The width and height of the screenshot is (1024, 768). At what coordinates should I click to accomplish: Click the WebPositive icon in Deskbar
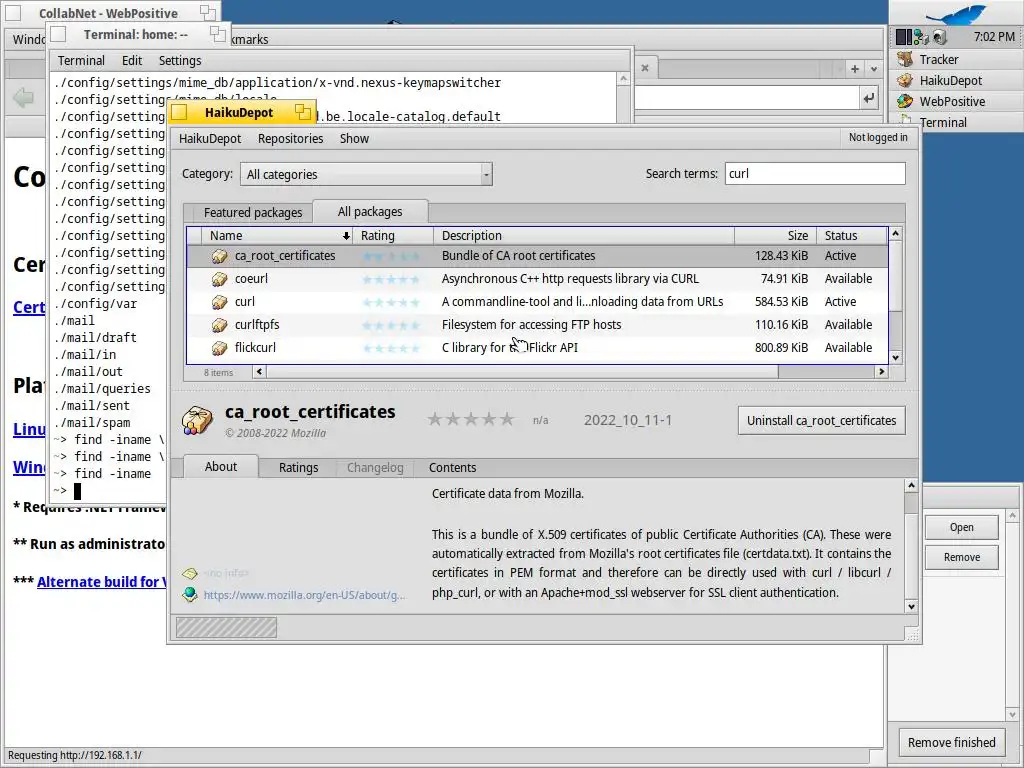tap(905, 101)
